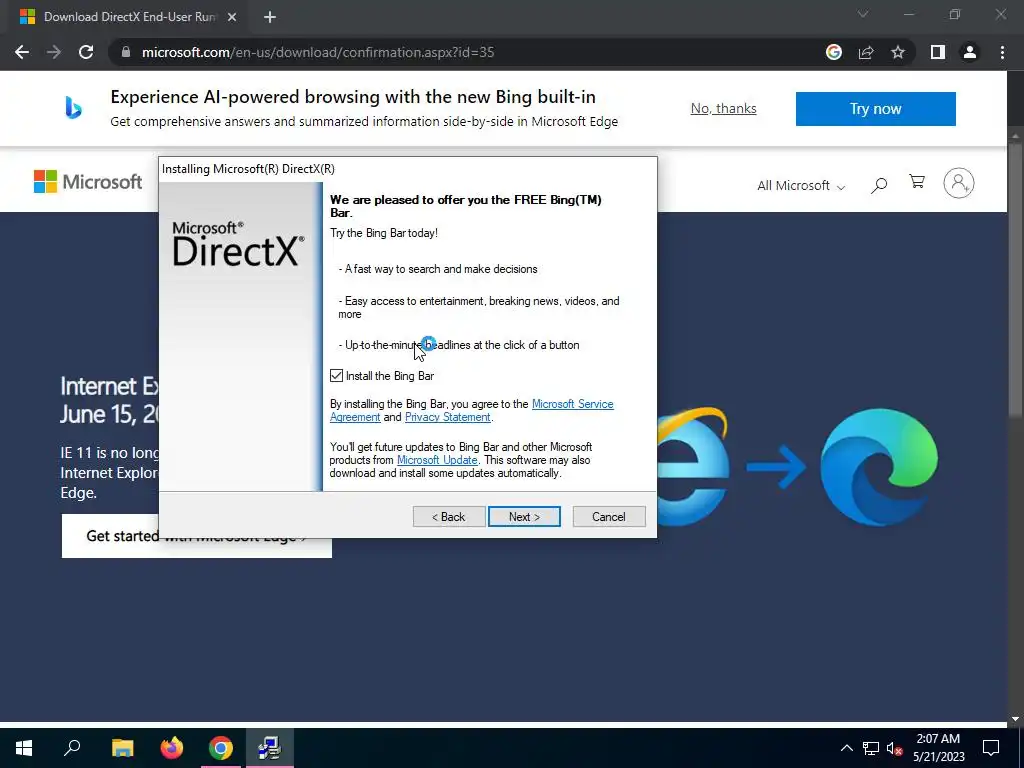This screenshot has height=768, width=1024.
Task: Click the network tray icon
Action: tap(871, 748)
